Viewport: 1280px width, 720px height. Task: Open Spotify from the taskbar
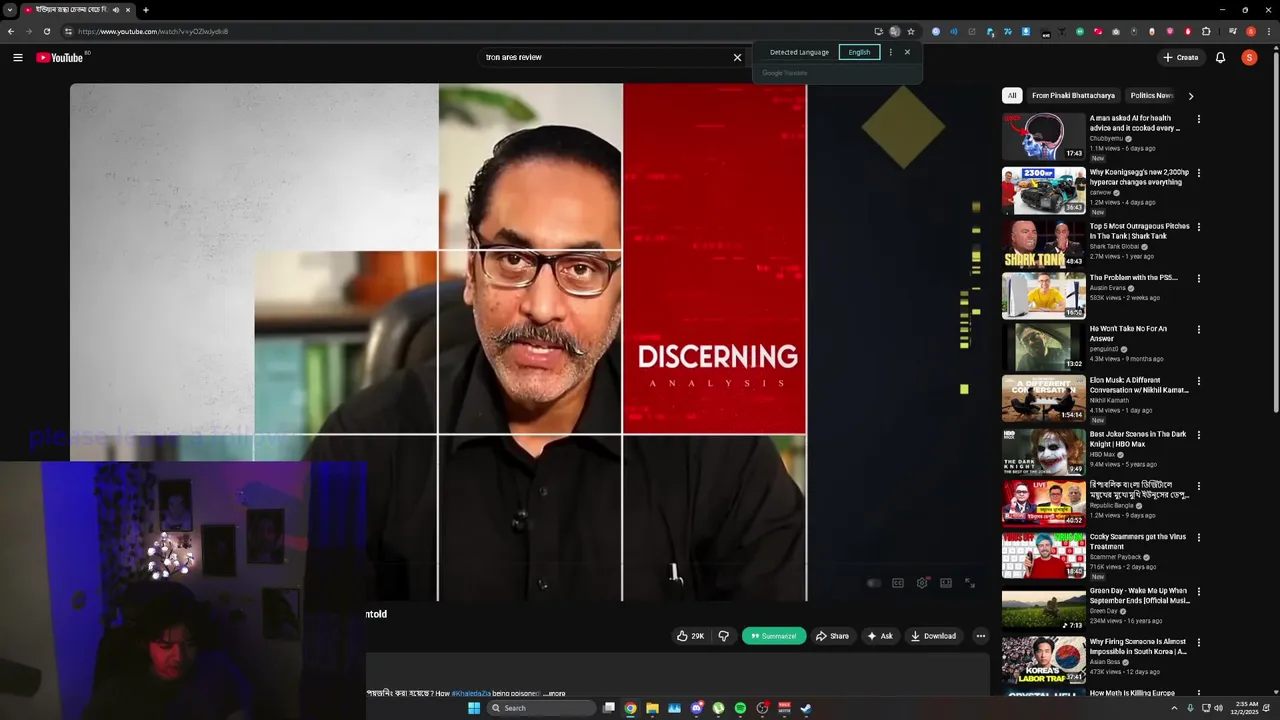[x=741, y=708]
